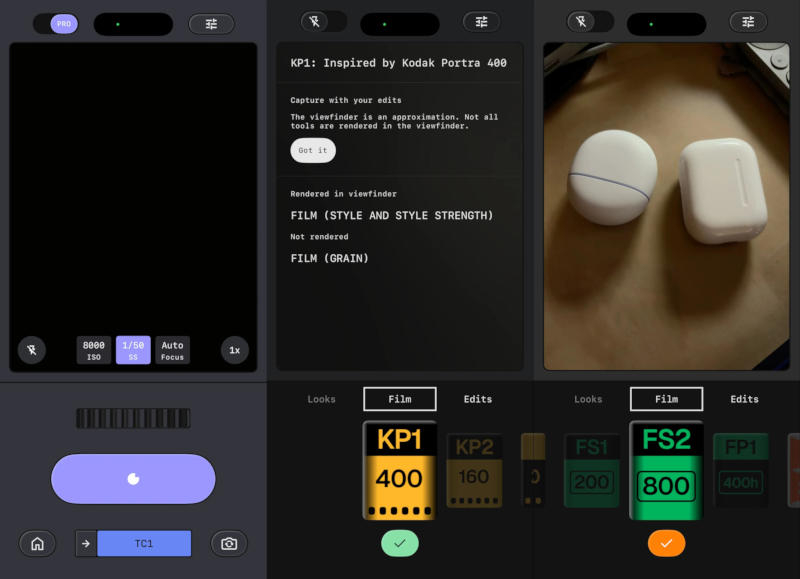Select the KP2 160 film roll
This screenshot has width=800, height=579.
[474, 470]
